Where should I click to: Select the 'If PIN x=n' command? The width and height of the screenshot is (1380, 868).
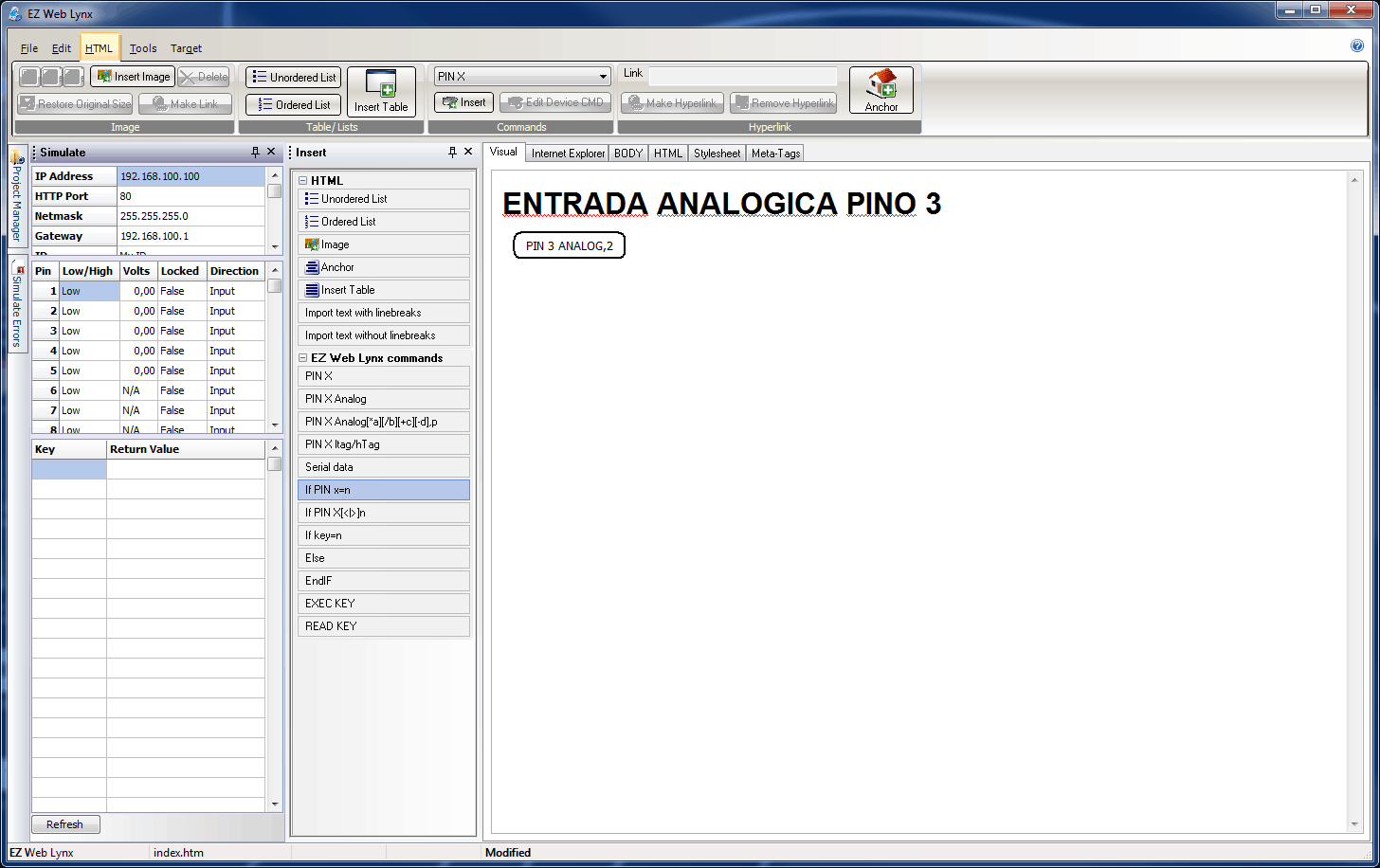click(383, 490)
